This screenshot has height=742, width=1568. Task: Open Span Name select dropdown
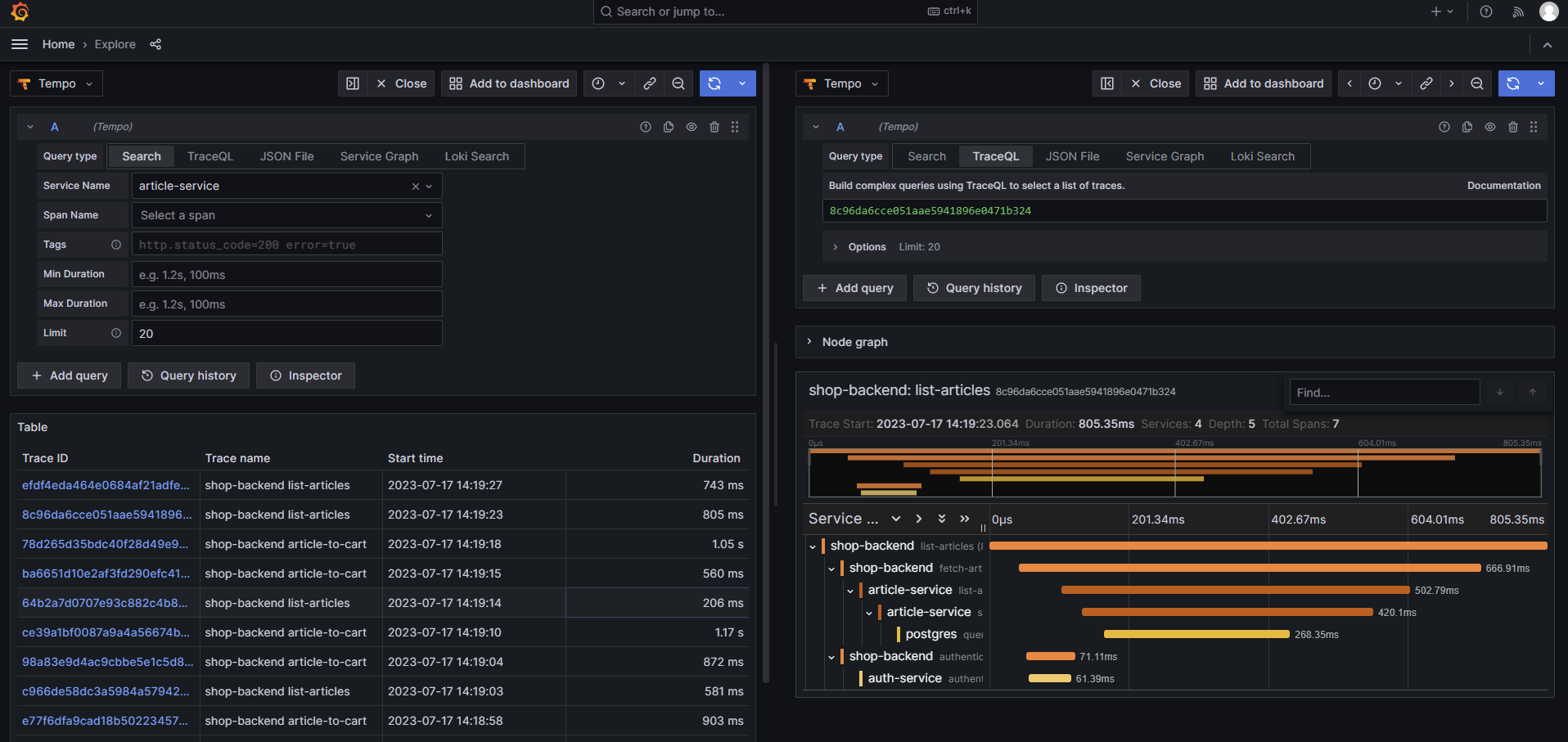coord(287,215)
